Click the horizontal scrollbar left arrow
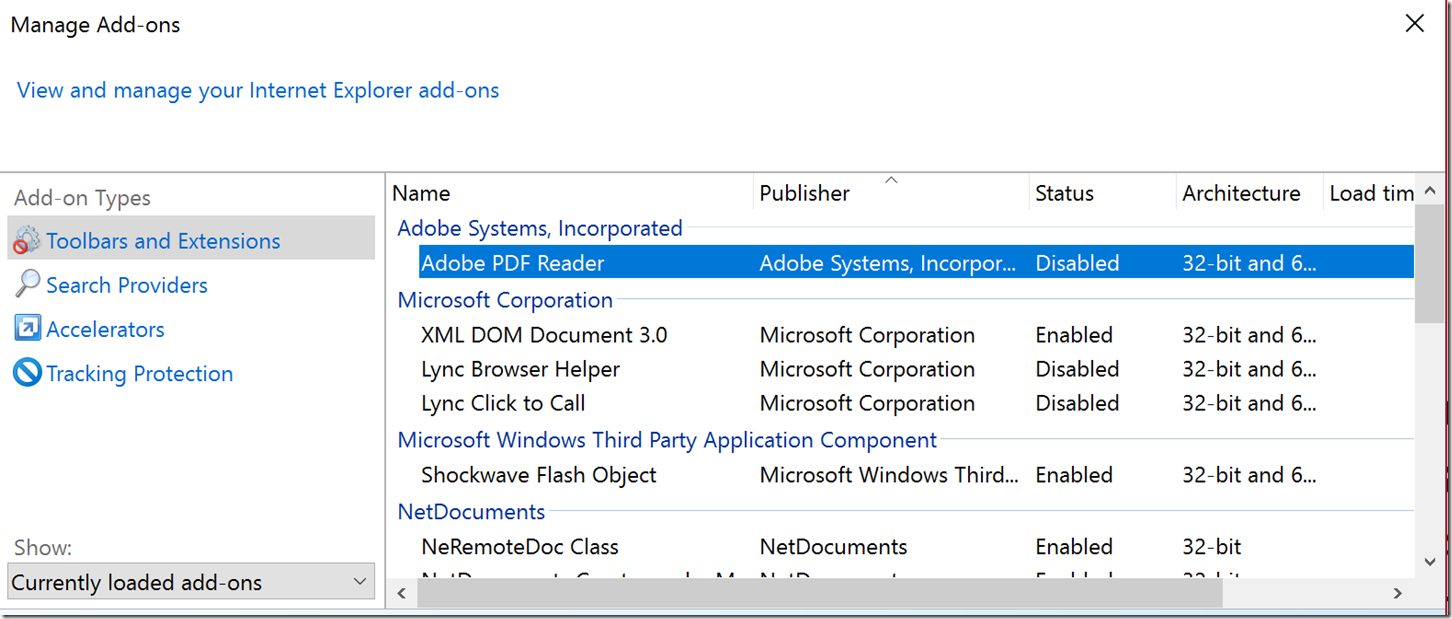This screenshot has width=1452, height=619. (402, 593)
